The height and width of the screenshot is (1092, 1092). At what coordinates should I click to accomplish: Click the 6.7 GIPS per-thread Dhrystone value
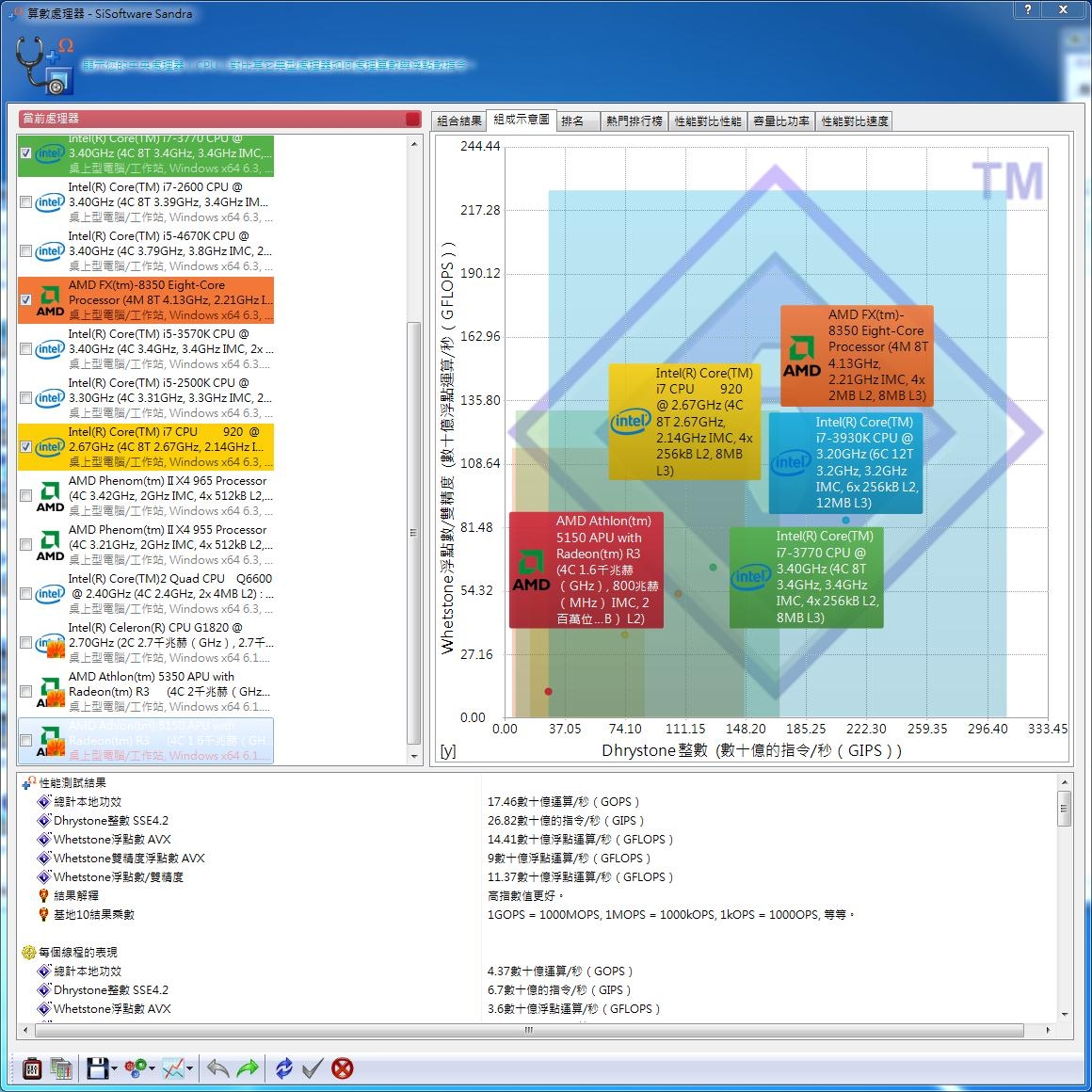(558, 990)
